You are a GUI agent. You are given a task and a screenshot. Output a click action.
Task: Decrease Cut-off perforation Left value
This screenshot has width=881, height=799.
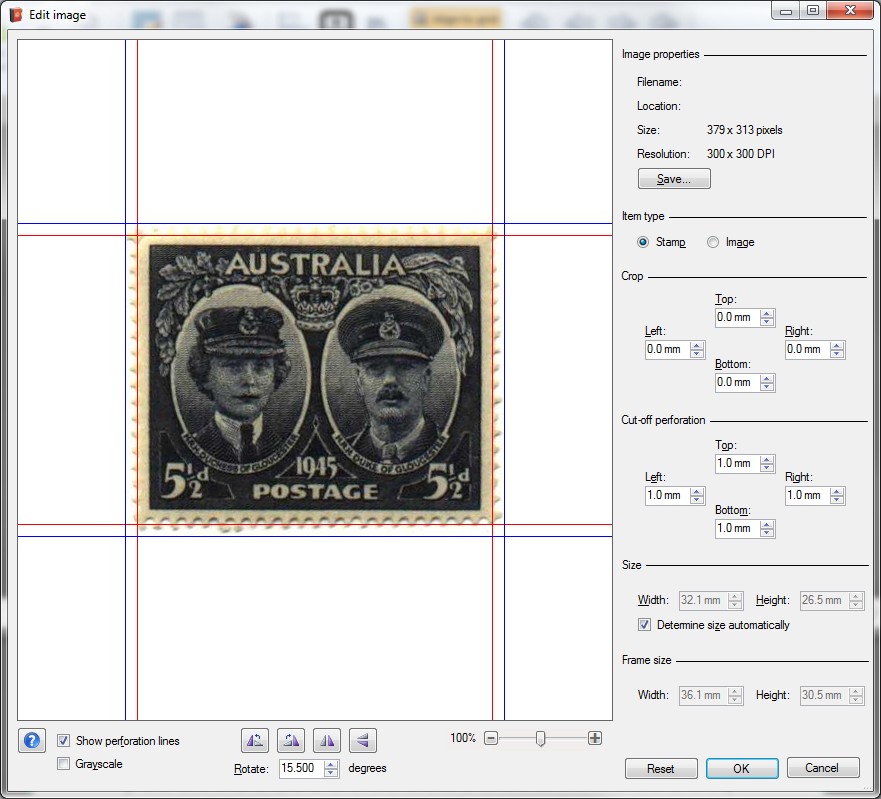697,500
